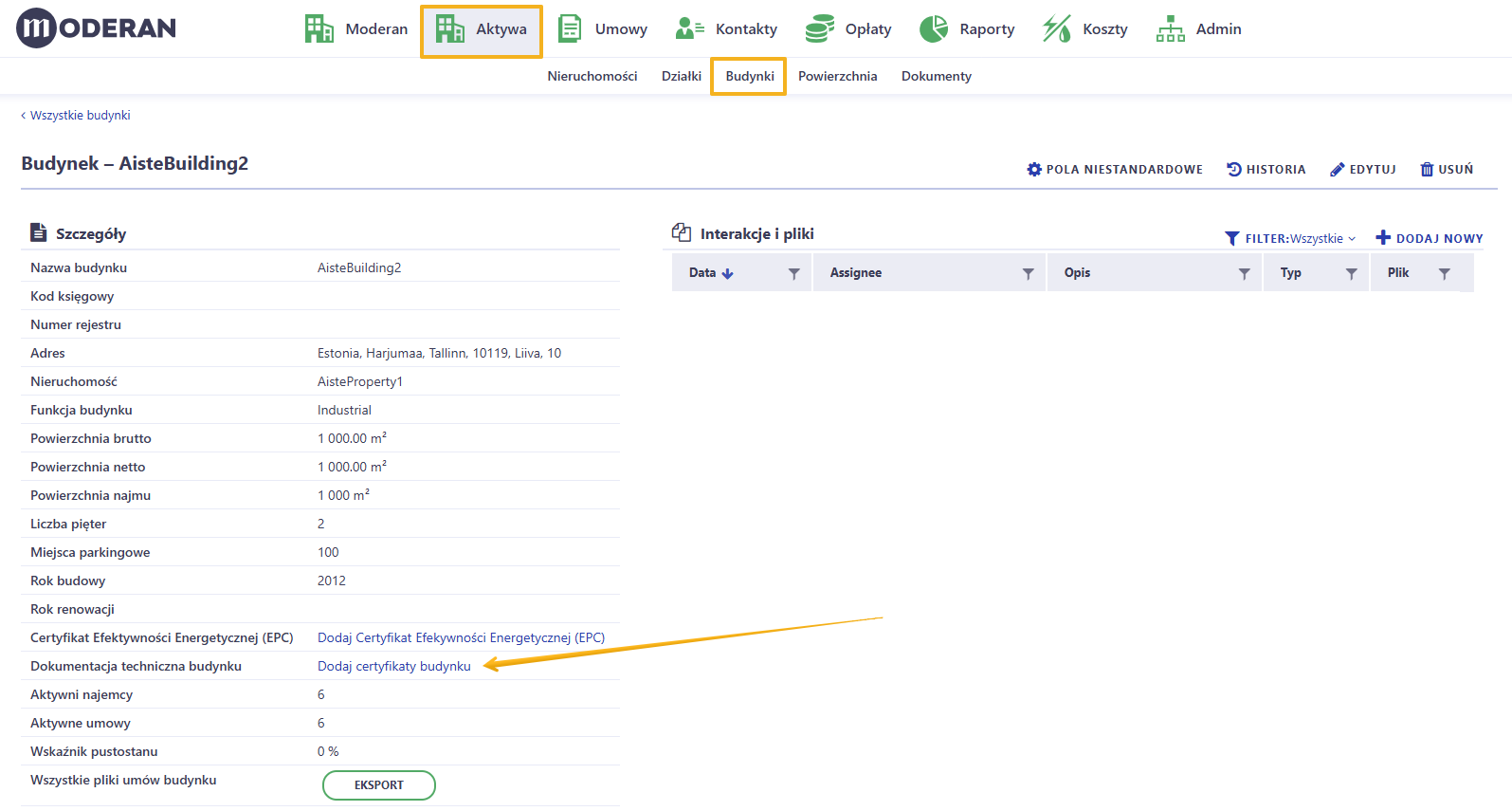Expand the FILTER: Wszystkie dropdown
The width and height of the screenshot is (1512, 811).
point(1300,238)
